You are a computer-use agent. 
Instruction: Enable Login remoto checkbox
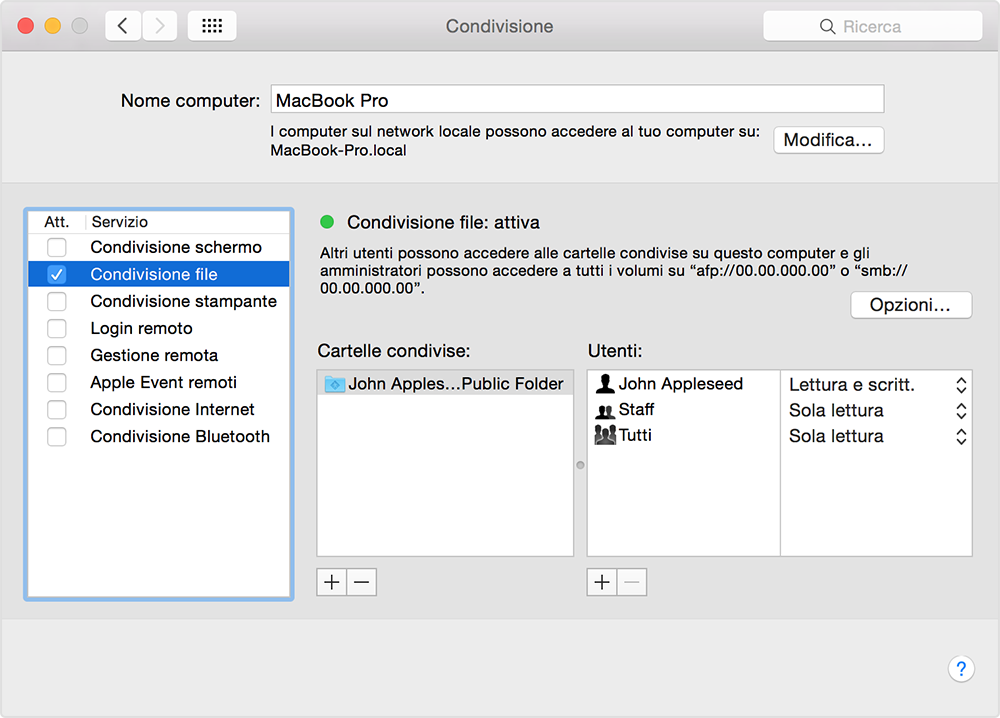pyautogui.click(x=57, y=328)
